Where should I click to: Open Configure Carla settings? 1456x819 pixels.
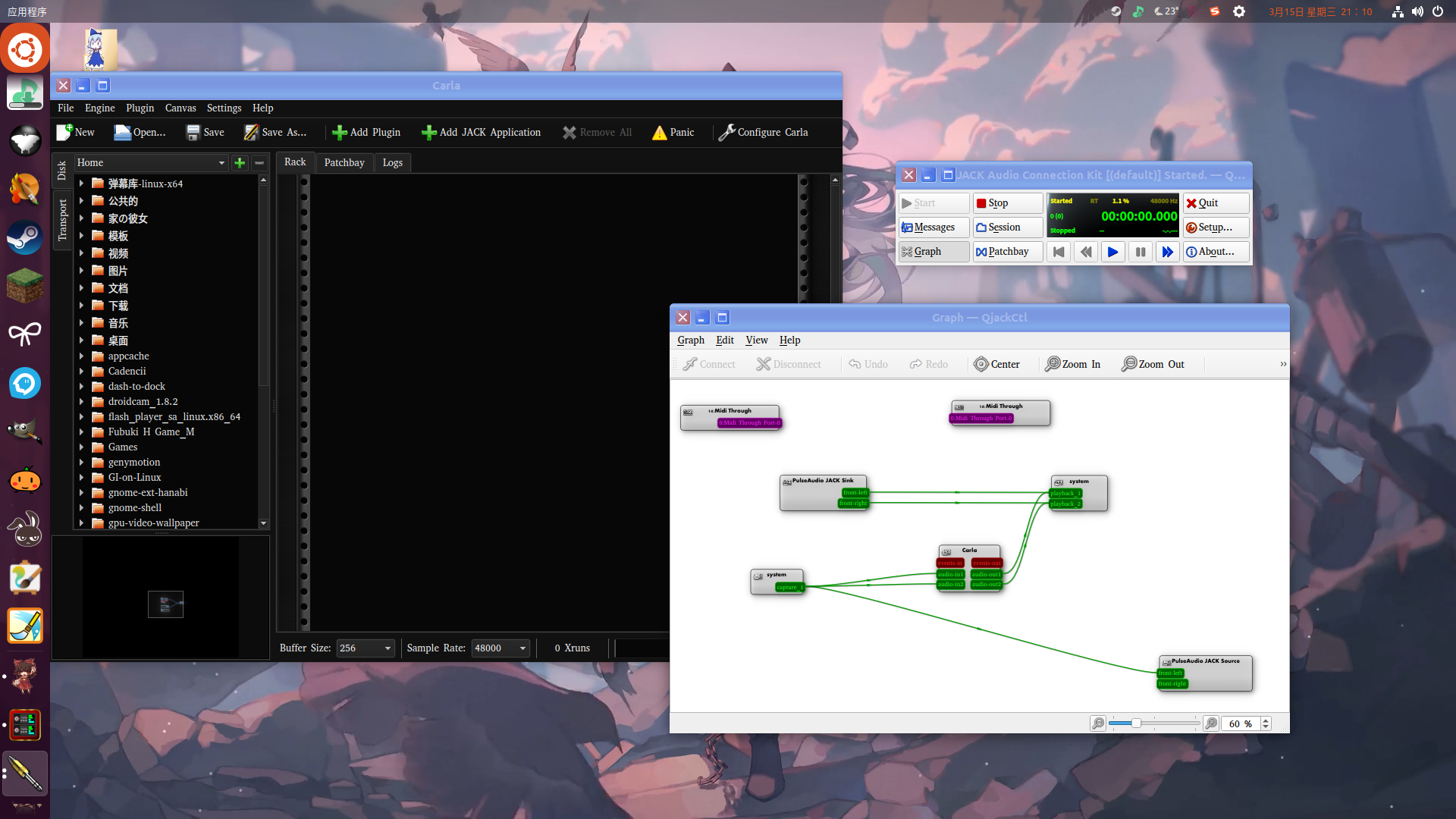click(x=764, y=132)
